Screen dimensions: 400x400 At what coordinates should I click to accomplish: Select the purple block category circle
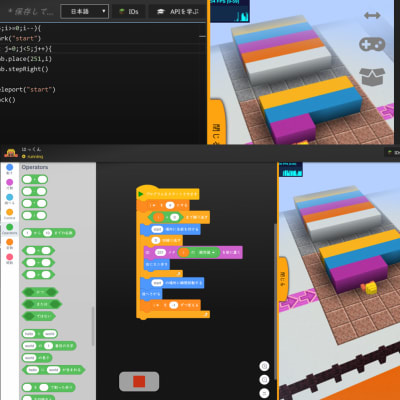point(10,182)
